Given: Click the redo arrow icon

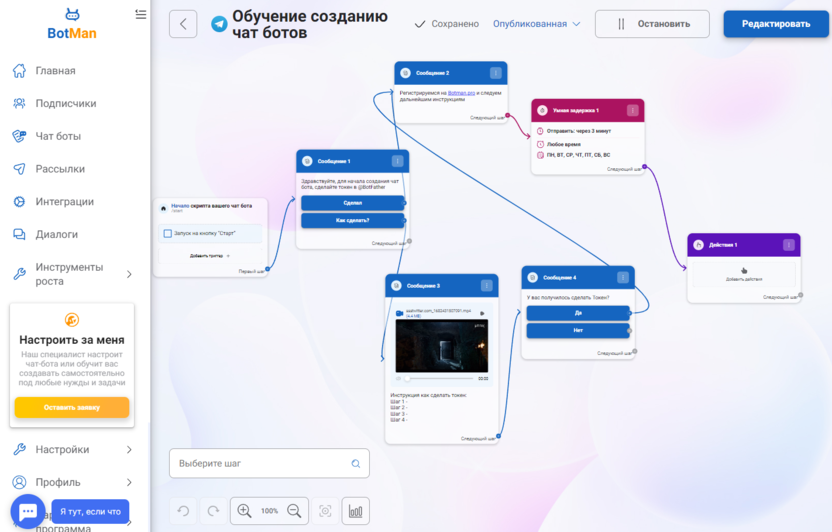Looking at the screenshot, I should [x=213, y=511].
